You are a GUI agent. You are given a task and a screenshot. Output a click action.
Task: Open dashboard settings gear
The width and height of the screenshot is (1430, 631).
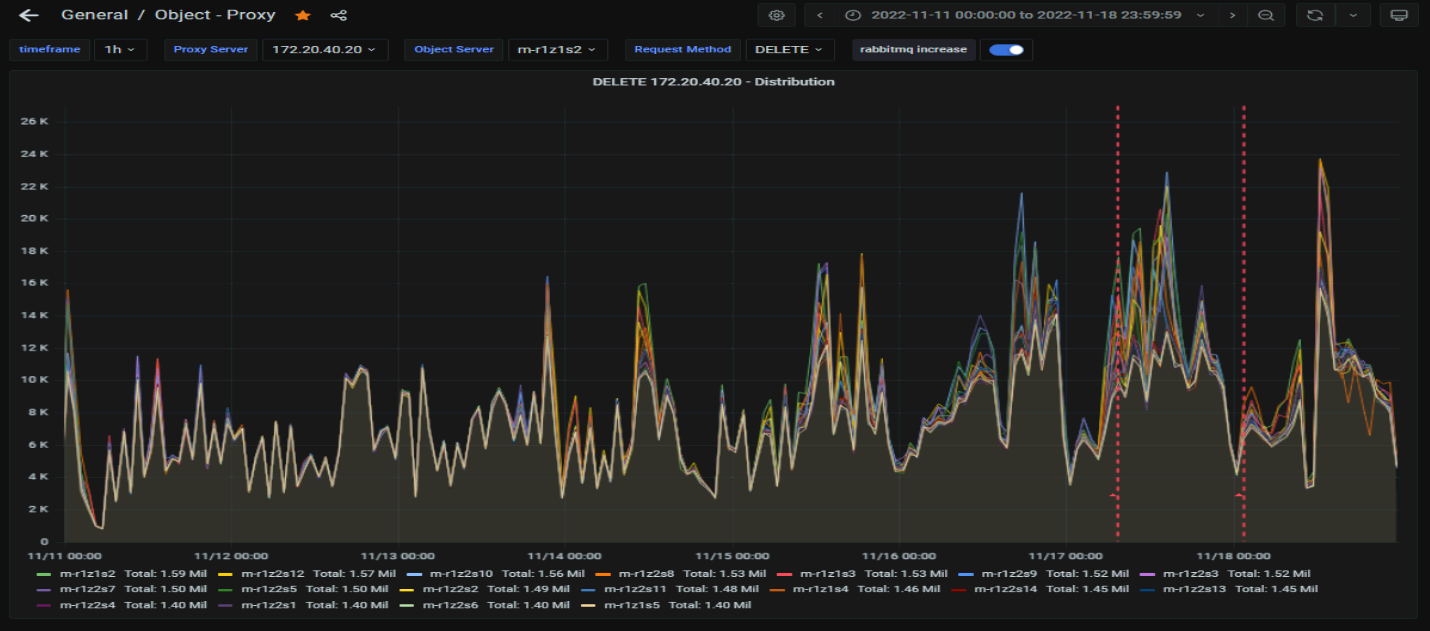(776, 15)
